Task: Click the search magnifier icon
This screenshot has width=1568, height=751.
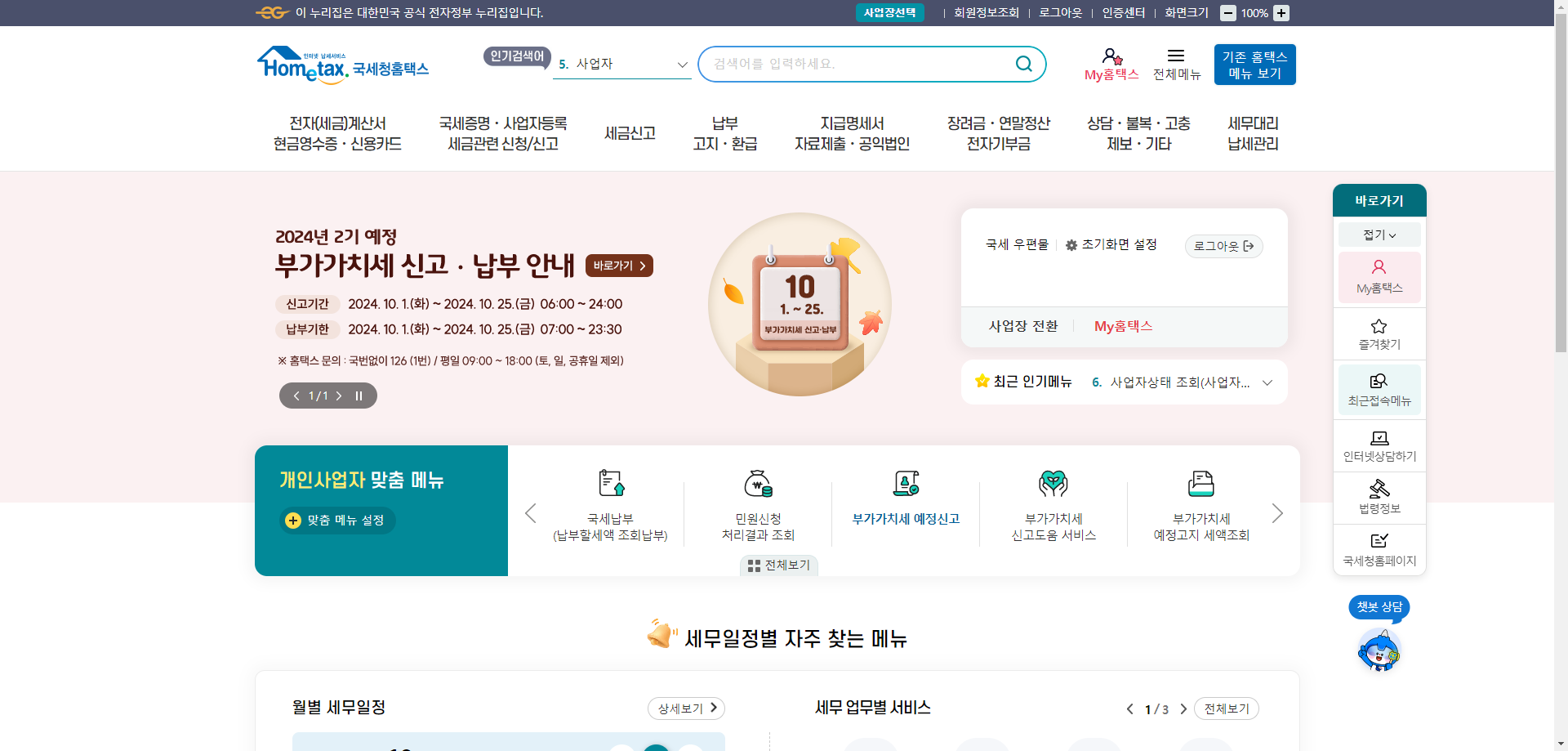Action: pyautogui.click(x=1023, y=64)
